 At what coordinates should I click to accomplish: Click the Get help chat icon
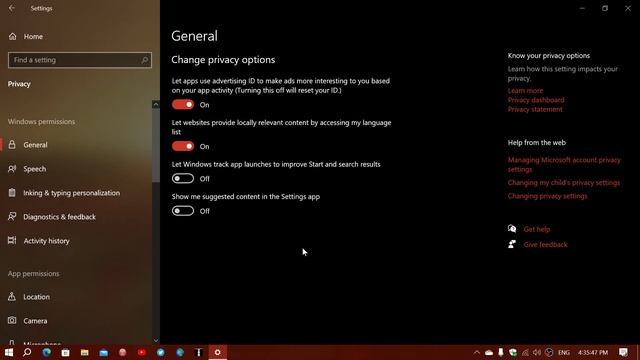pyautogui.click(x=512, y=229)
